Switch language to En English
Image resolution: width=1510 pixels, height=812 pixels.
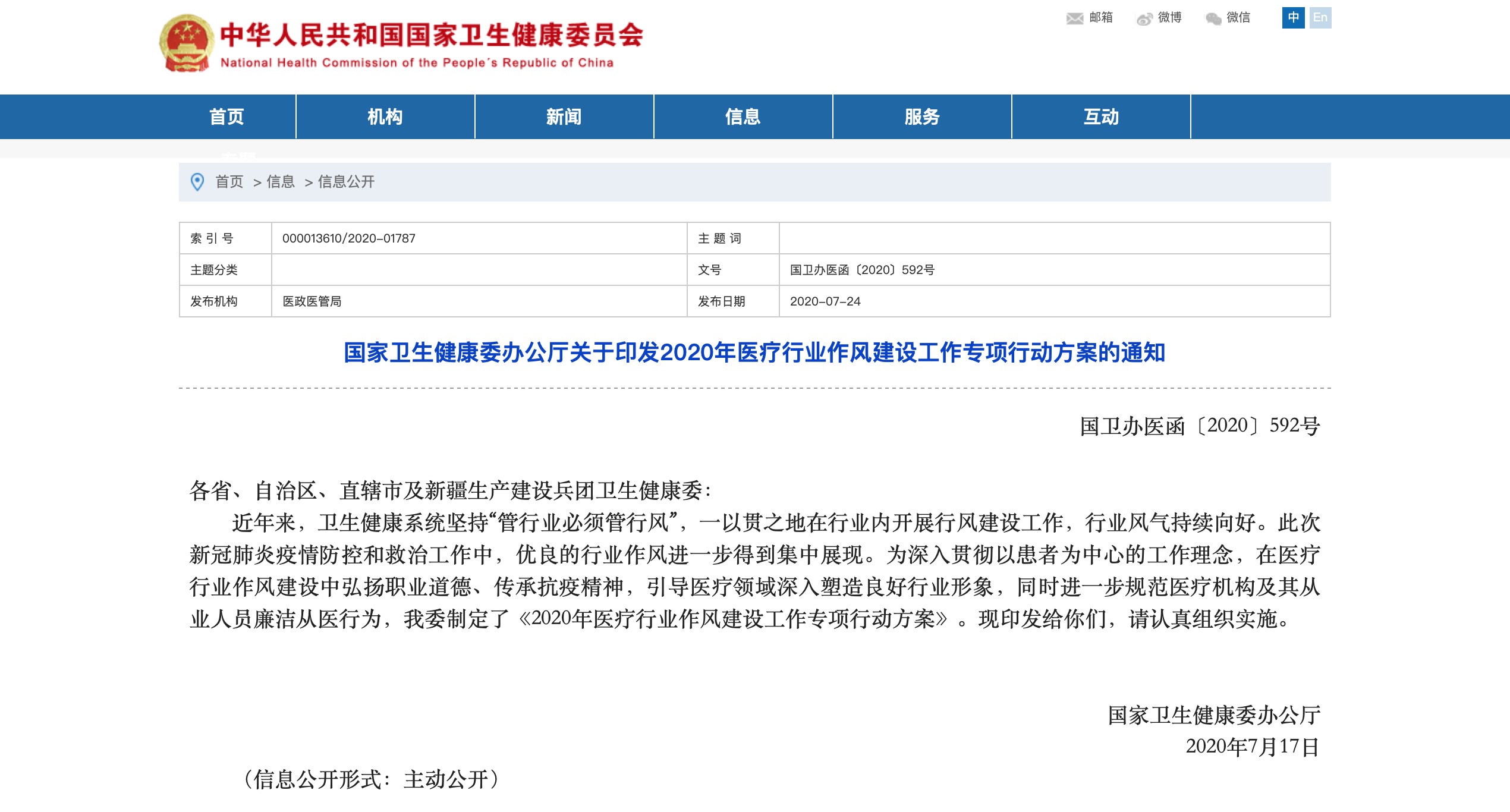point(1320,18)
